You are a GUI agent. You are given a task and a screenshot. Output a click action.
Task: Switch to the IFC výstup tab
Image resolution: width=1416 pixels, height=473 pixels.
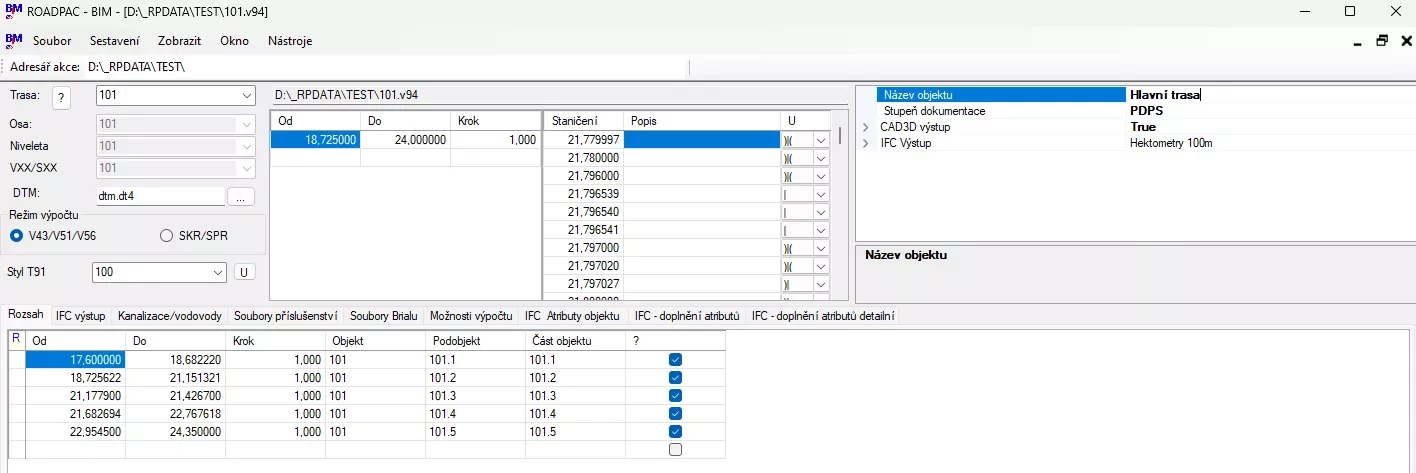[x=80, y=316]
